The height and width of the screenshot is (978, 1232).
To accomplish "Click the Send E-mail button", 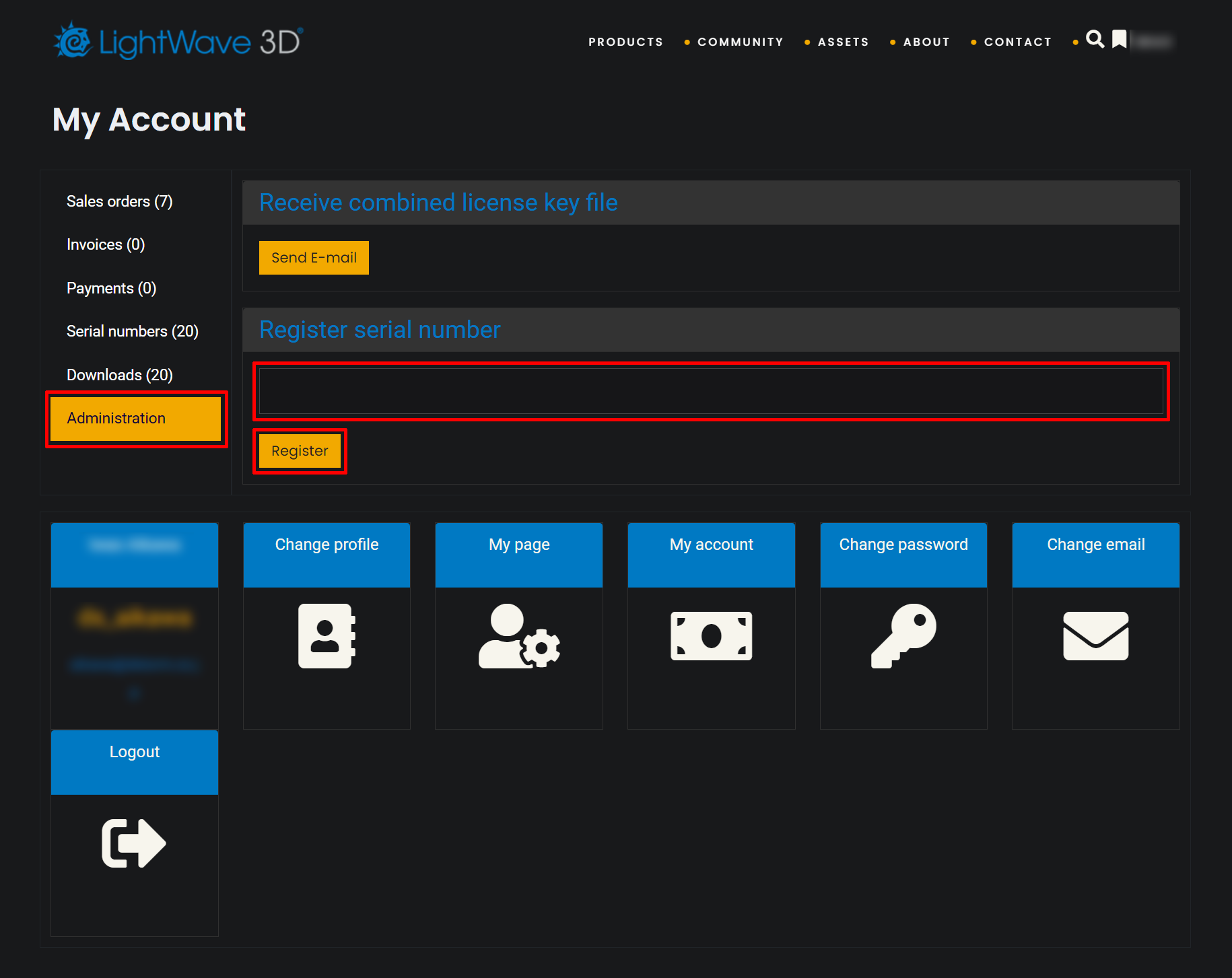I will (314, 258).
